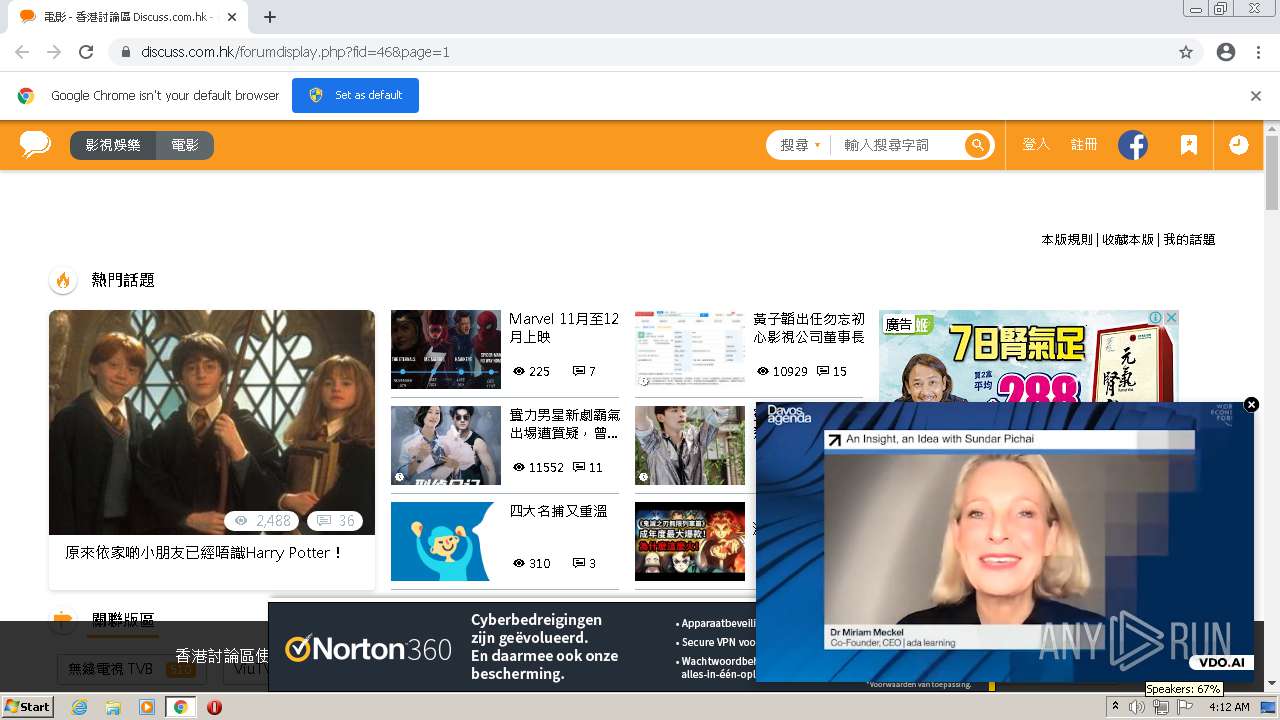Open 本版規則 forum rules link
Viewport: 1280px width, 720px height.
point(1067,240)
